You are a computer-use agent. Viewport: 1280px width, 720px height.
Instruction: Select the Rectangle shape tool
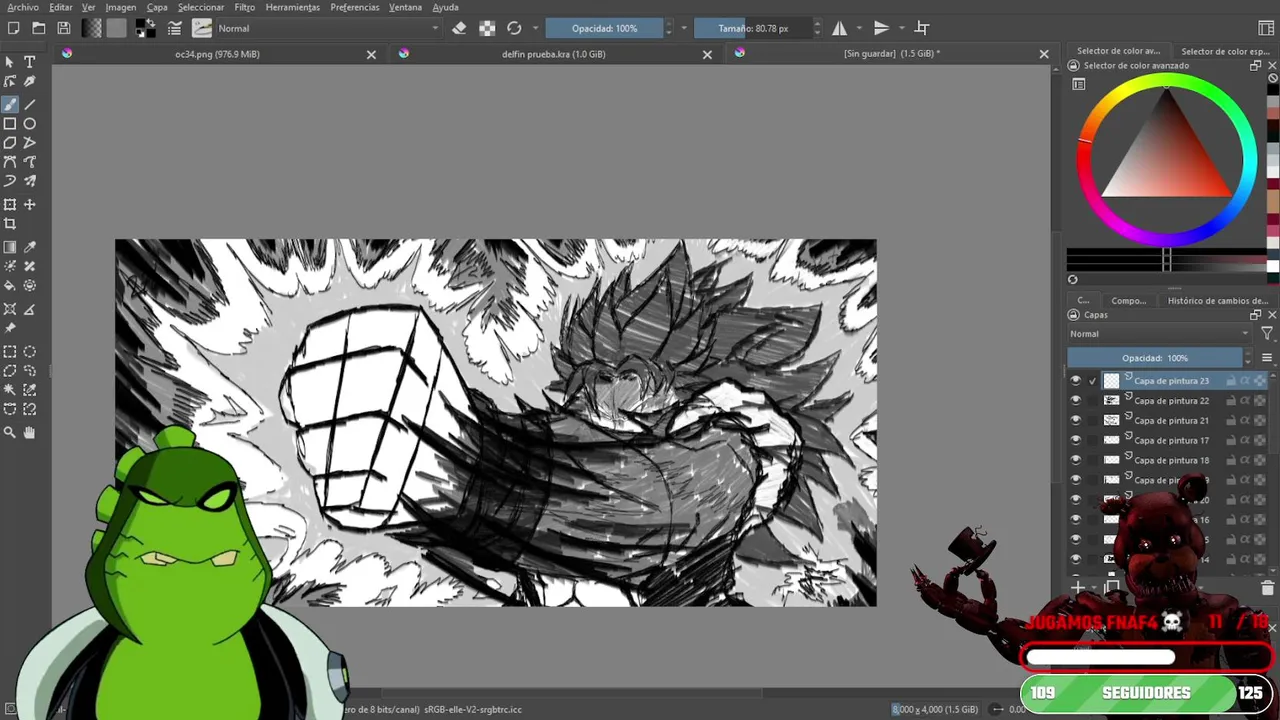[x=10, y=124]
